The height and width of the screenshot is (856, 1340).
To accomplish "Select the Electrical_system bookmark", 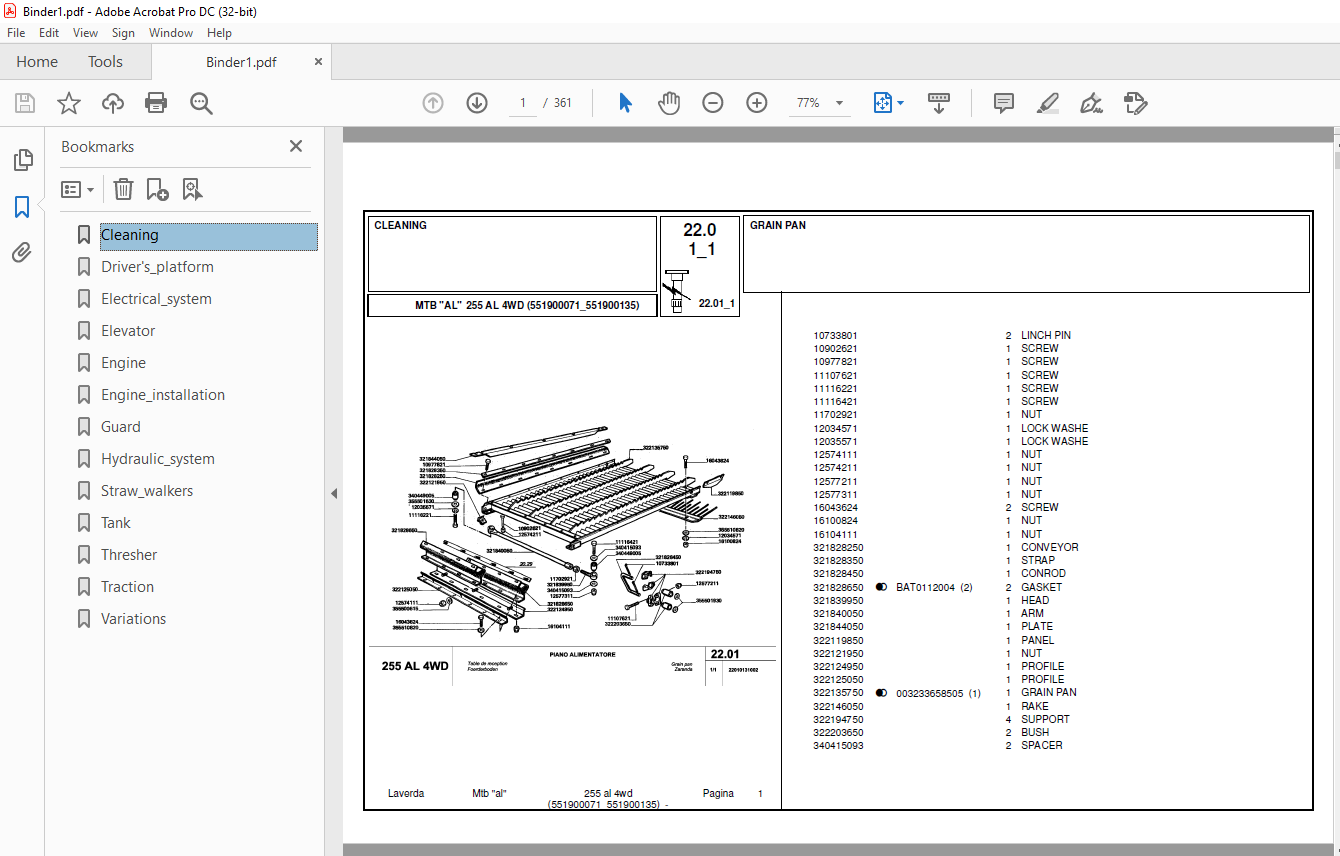I will coord(156,299).
